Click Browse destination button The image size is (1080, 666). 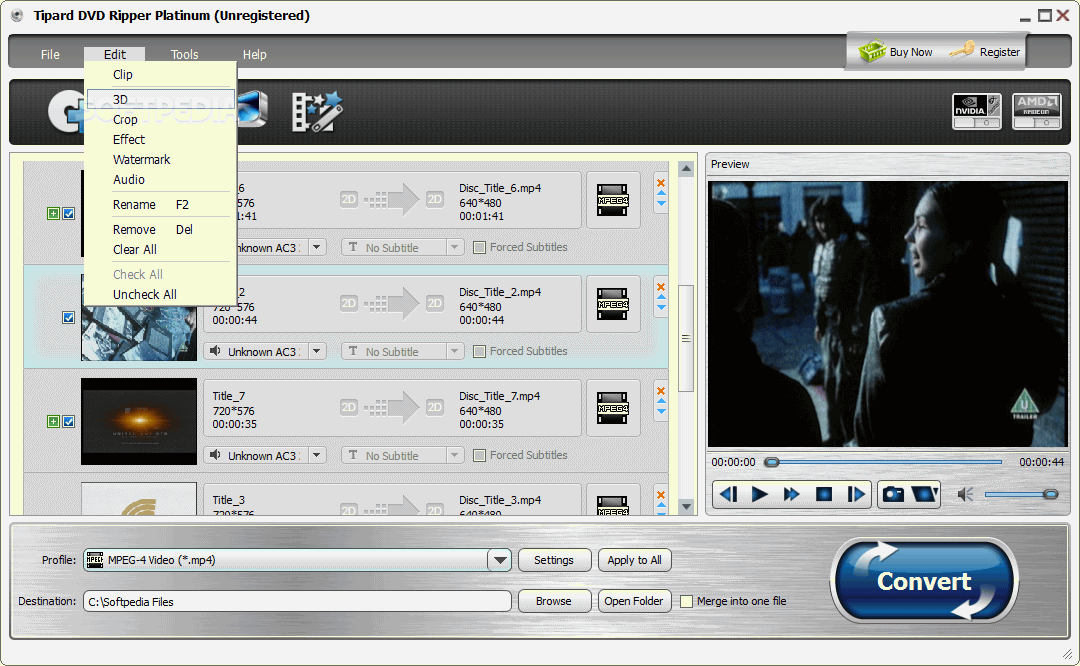click(x=554, y=601)
